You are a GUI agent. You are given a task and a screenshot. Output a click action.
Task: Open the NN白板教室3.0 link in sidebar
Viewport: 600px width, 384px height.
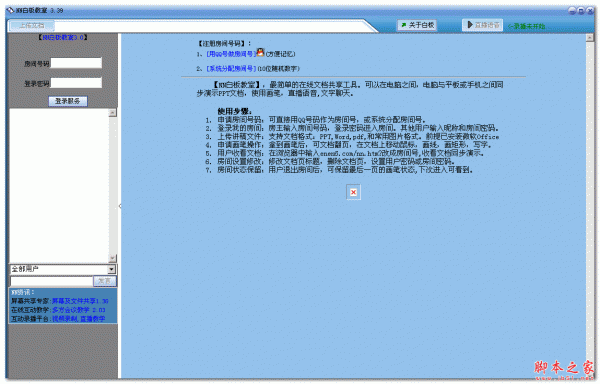[x=63, y=37]
